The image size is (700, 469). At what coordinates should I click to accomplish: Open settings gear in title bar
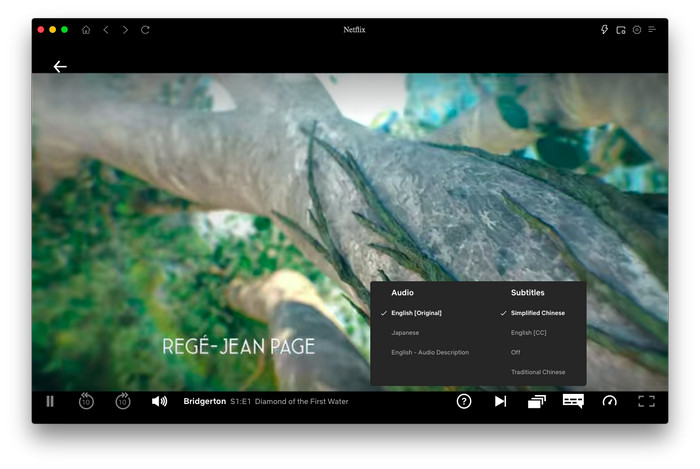(637, 29)
